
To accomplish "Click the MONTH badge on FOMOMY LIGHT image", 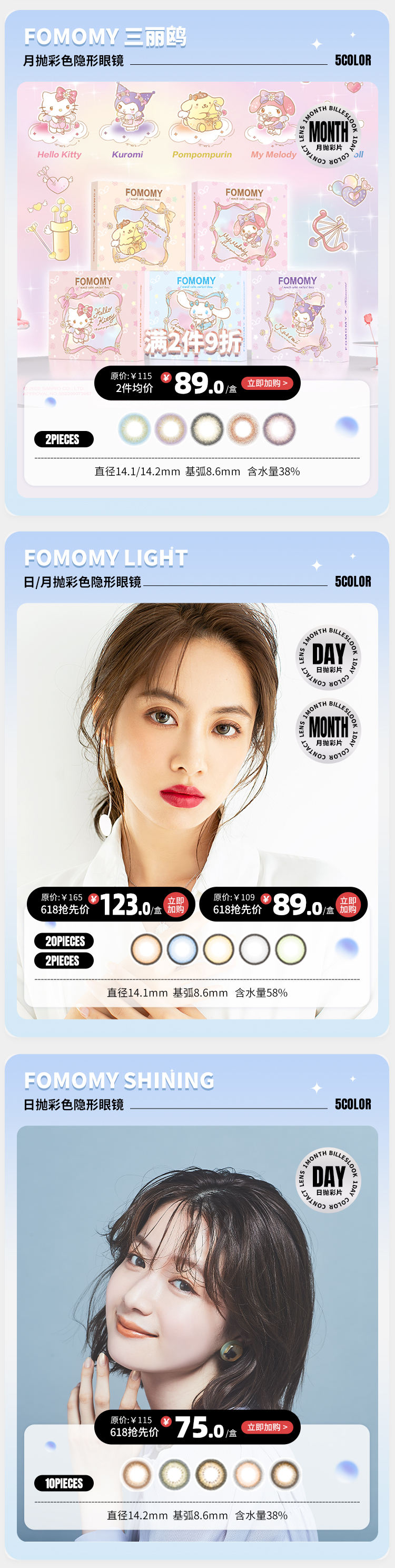I will tap(329, 730).
